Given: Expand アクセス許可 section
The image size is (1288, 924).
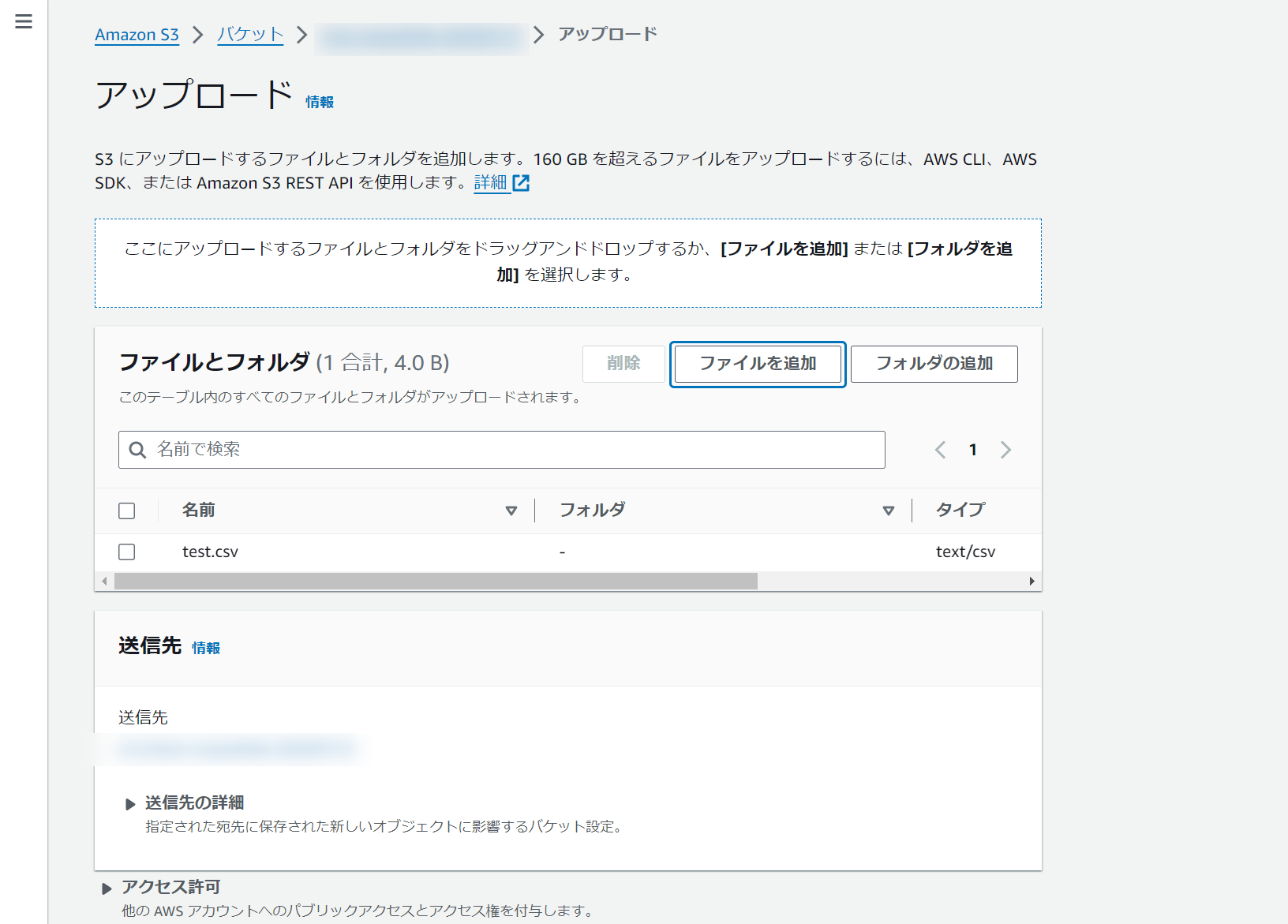Looking at the screenshot, I should click(x=107, y=888).
